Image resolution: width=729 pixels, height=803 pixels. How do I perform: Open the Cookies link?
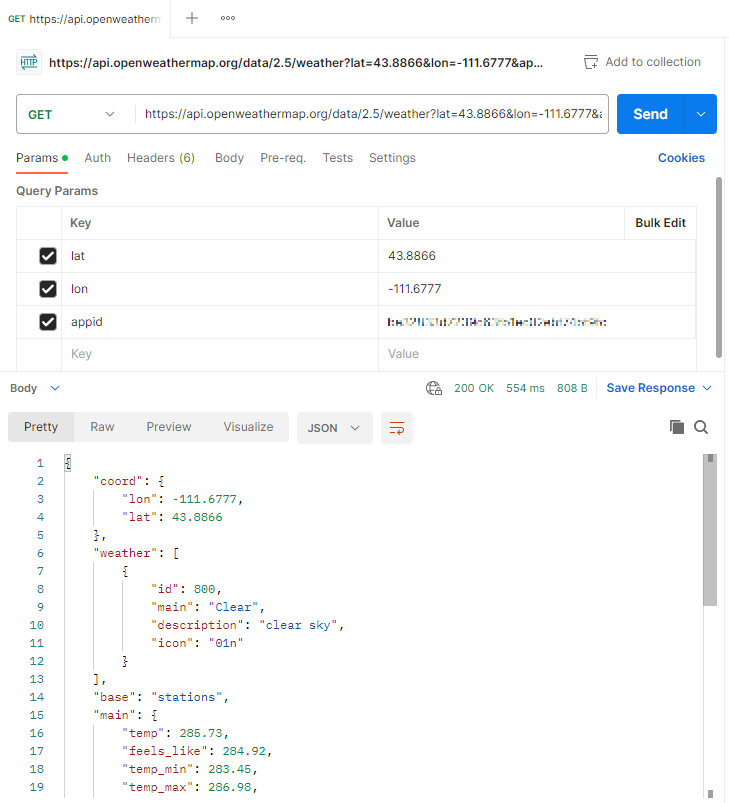click(681, 158)
